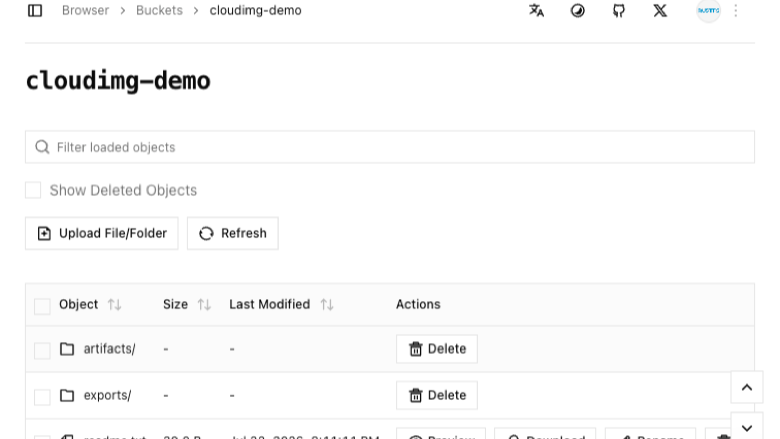Go to Browser breadcrumb
This screenshot has height=439, width=780.
(85, 10)
